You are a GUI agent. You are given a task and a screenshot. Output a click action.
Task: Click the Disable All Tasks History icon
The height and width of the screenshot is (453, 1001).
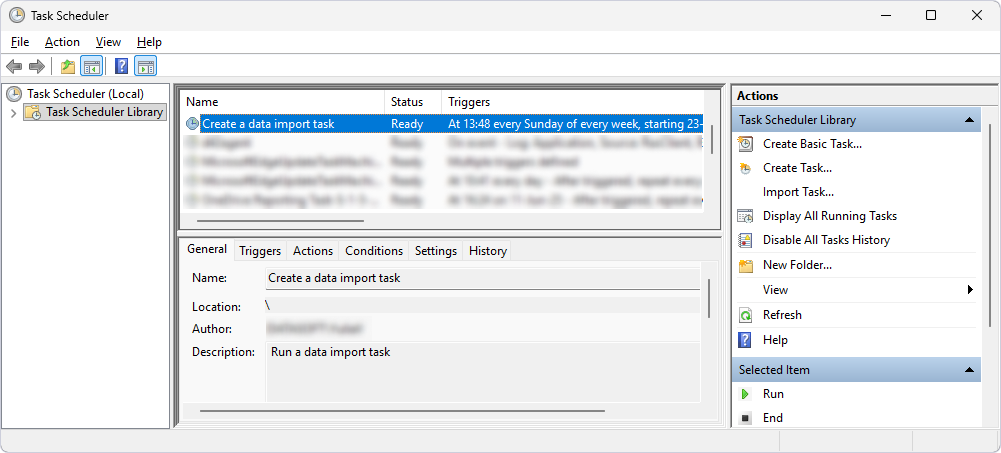[745, 241]
